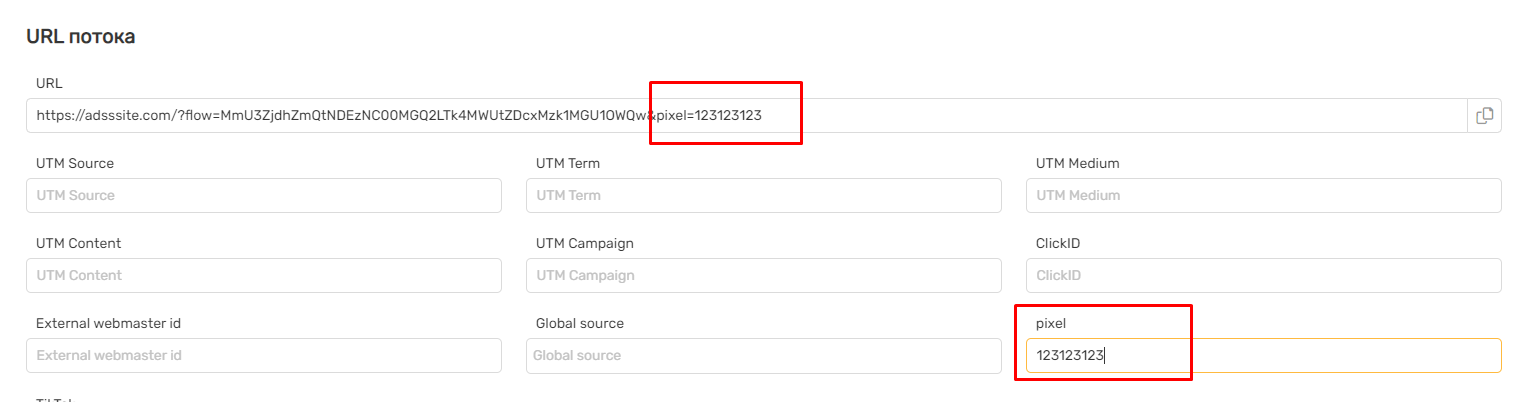The height and width of the screenshot is (402, 1523).
Task: Focus the UTM Content input field
Action: point(263,276)
